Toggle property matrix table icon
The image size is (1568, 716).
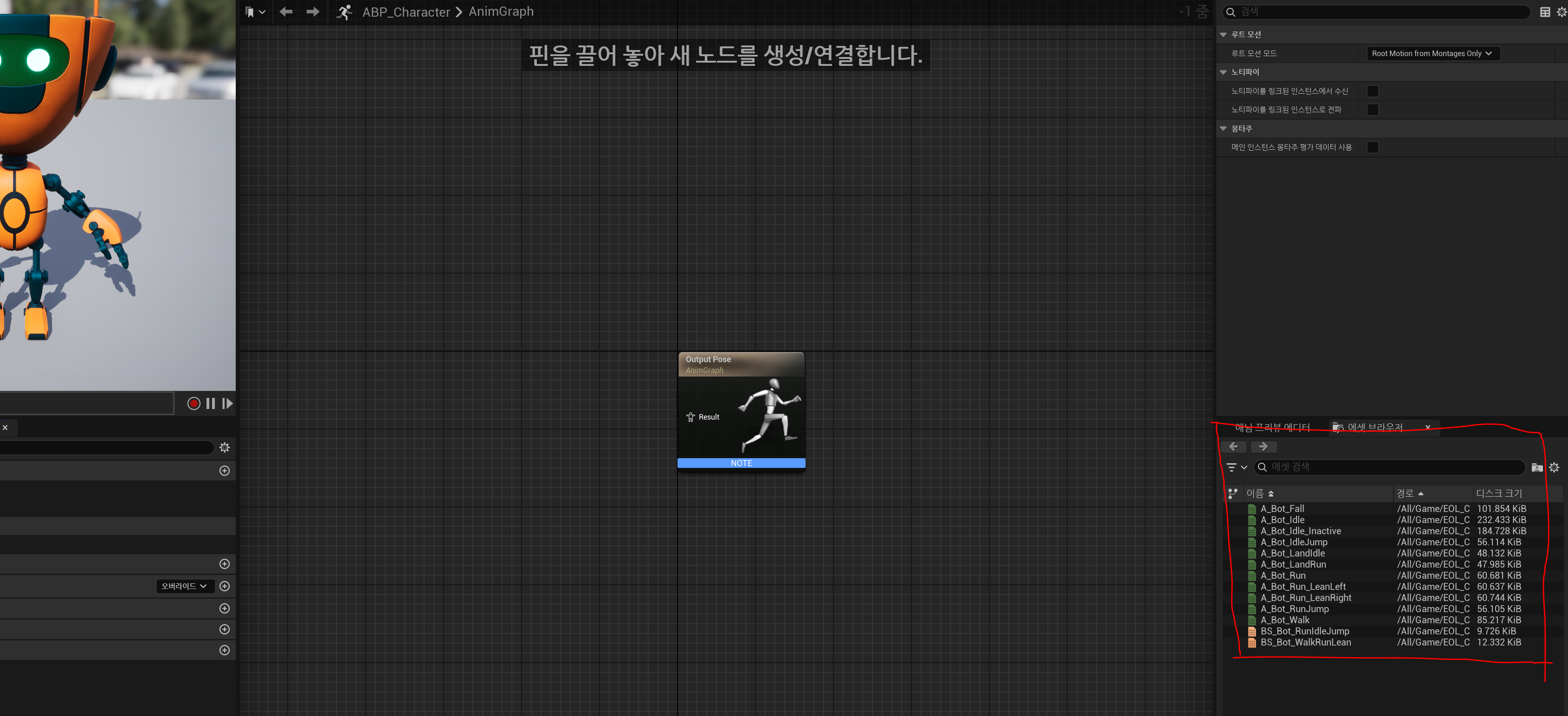[1545, 12]
